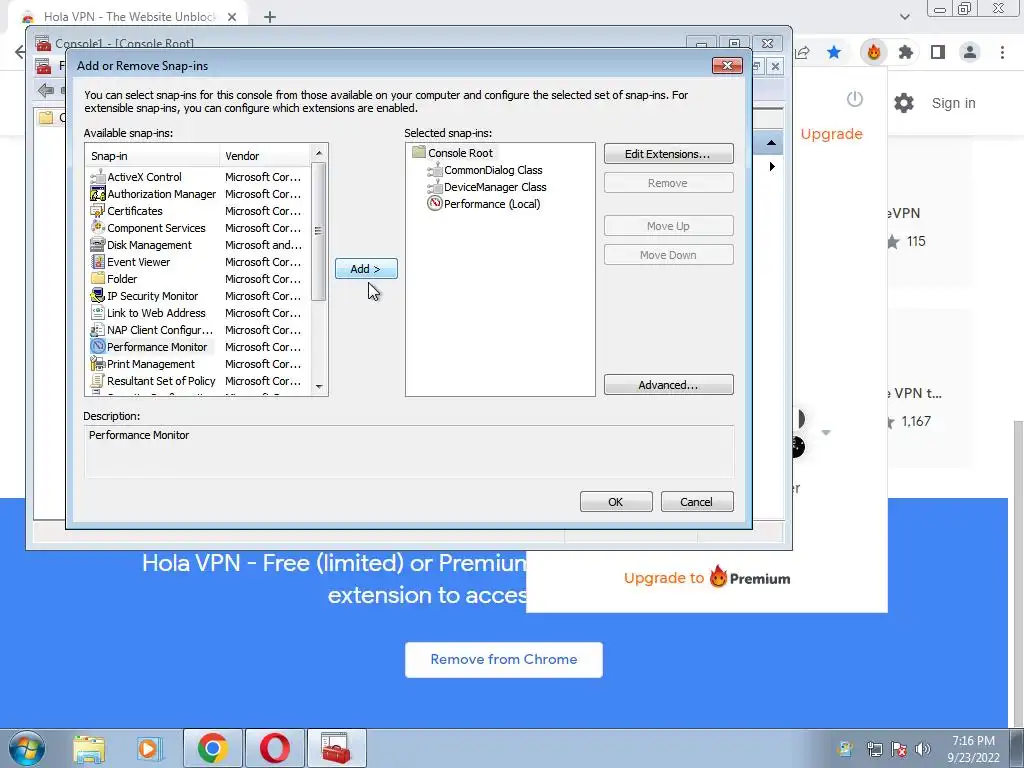Collapse the console Actions pane up arrow
Screen dimensions: 1024x768
pyautogui.click(x=771, y=143)
